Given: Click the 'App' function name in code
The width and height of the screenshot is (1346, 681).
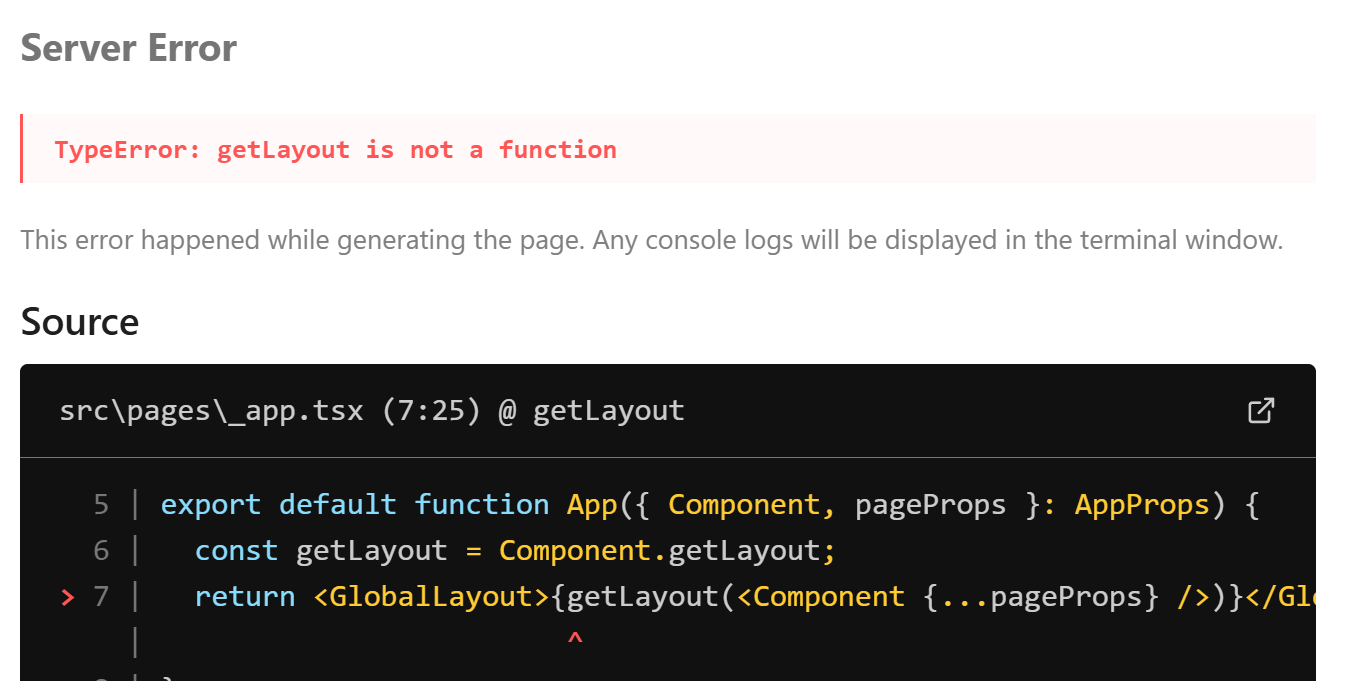Looking at the screenshot, I should [592, 505].
